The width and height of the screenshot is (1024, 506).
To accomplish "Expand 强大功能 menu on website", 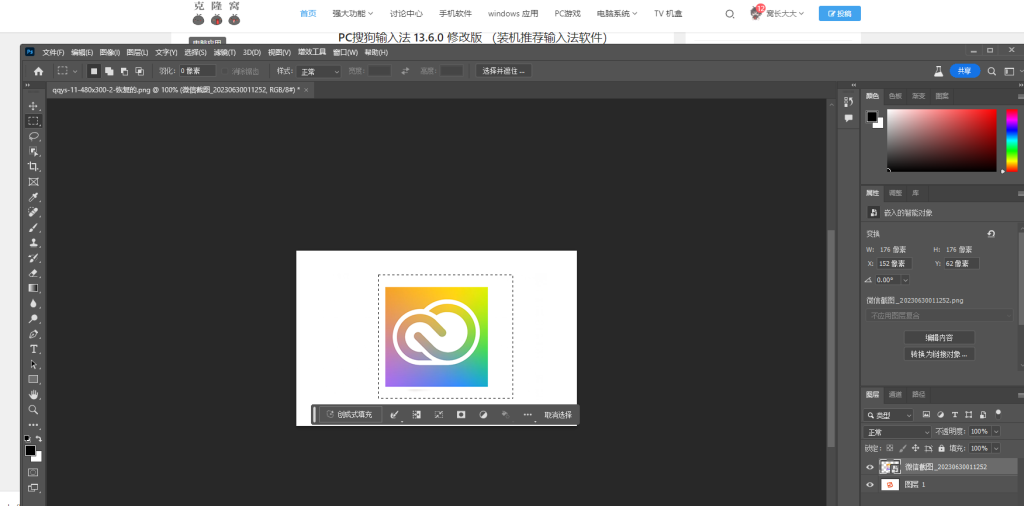I will pos(353,13).
